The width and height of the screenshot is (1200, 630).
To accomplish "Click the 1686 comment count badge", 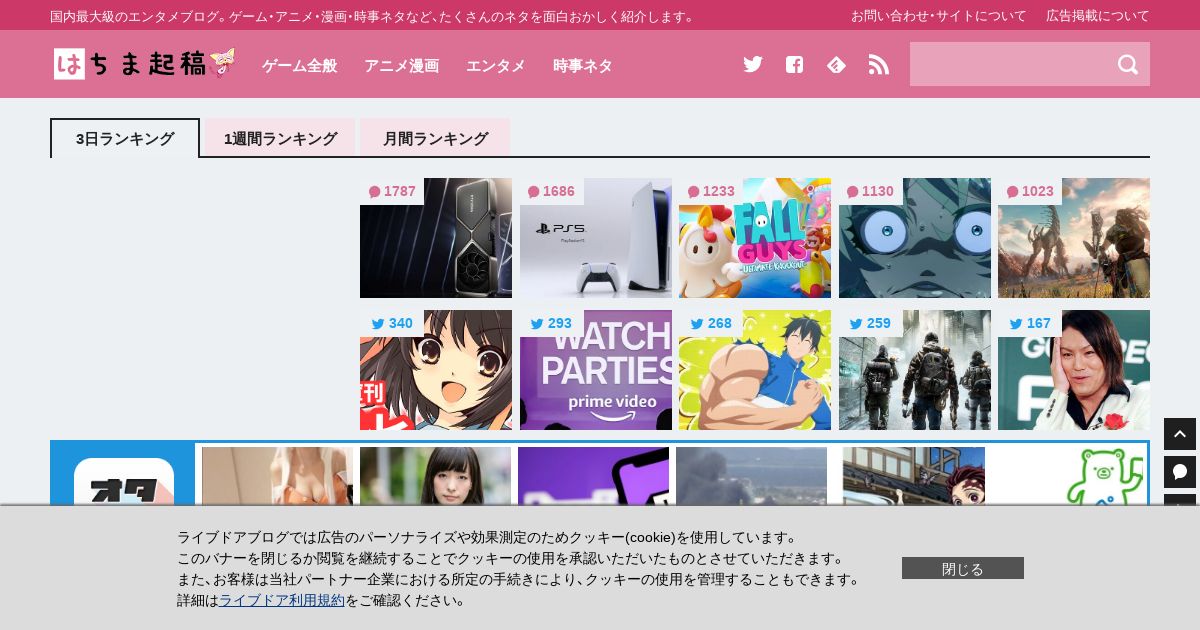I will tap(552, 191).
